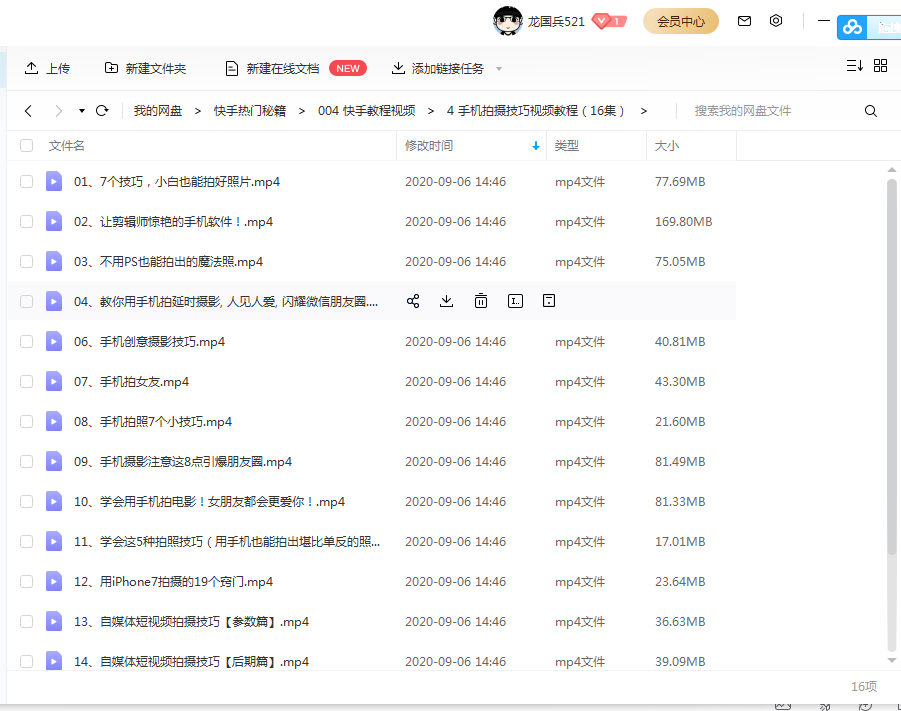Rename file 04

click(x=515, y=301)
